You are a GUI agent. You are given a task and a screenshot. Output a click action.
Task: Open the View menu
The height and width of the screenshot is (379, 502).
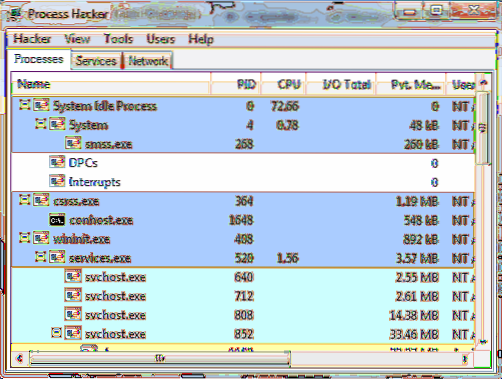pos(77,39)
